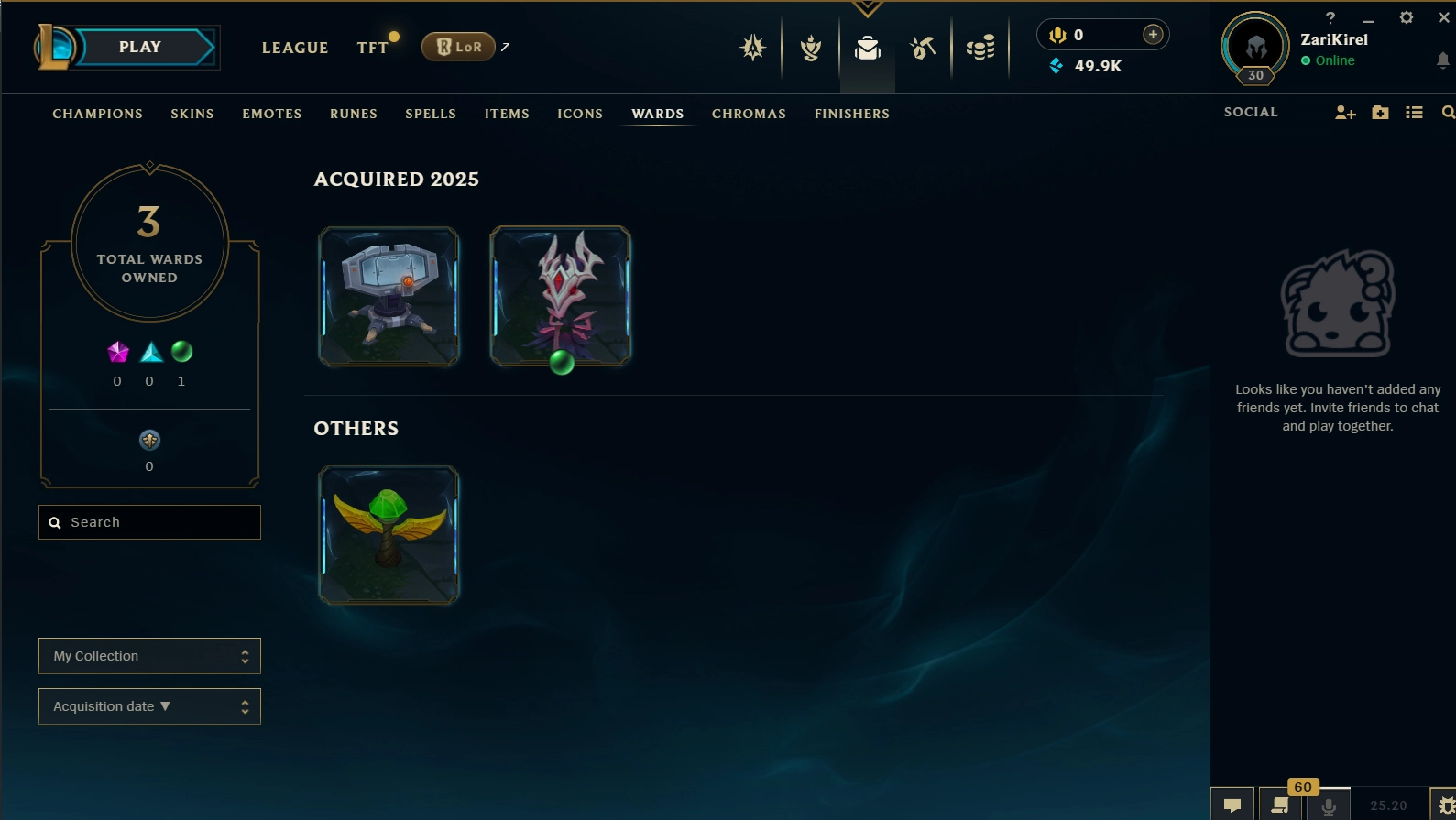
Task: Open the notifications bell icon
Action: point(1442,60)
